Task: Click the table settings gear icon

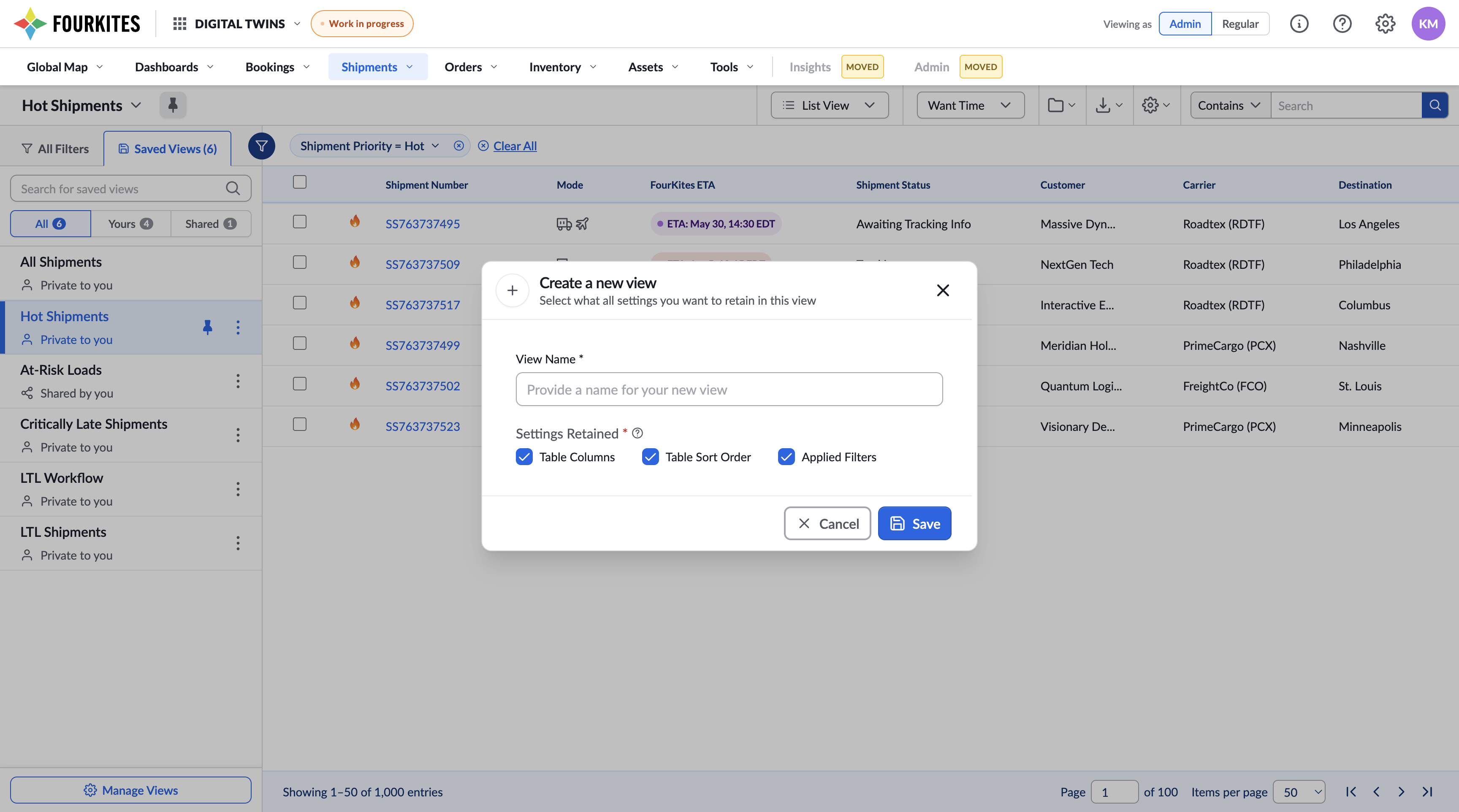Action: (x=1150, y=106)
